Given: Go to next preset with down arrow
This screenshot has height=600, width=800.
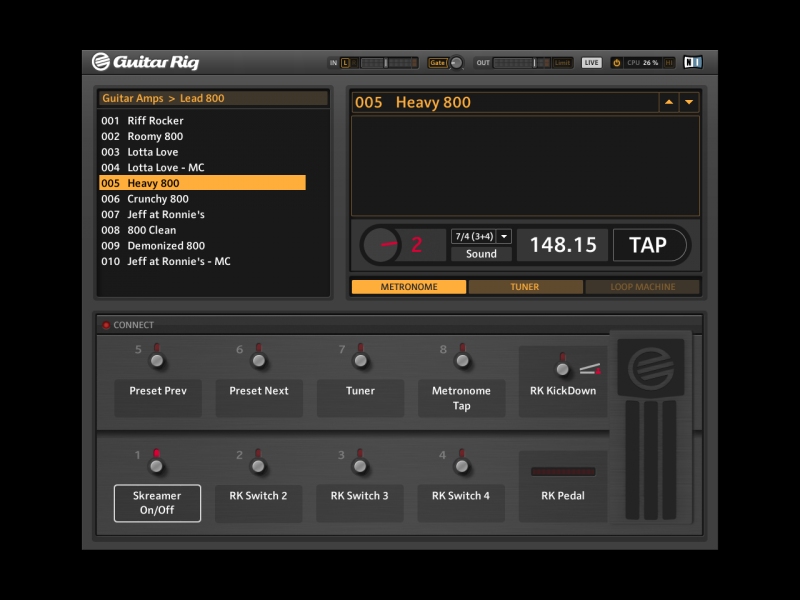Looking at the screenshot, I should 688,102.
